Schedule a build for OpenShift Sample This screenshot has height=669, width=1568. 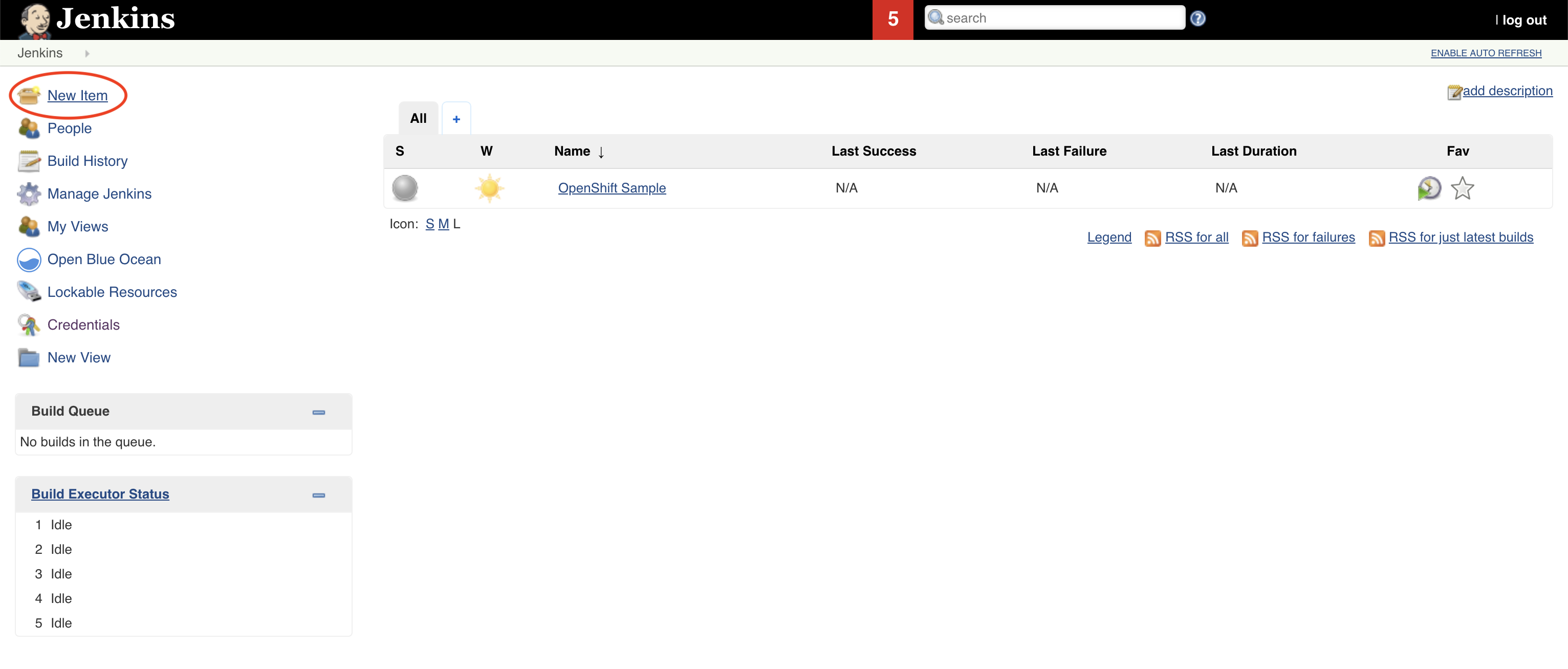1429,188
